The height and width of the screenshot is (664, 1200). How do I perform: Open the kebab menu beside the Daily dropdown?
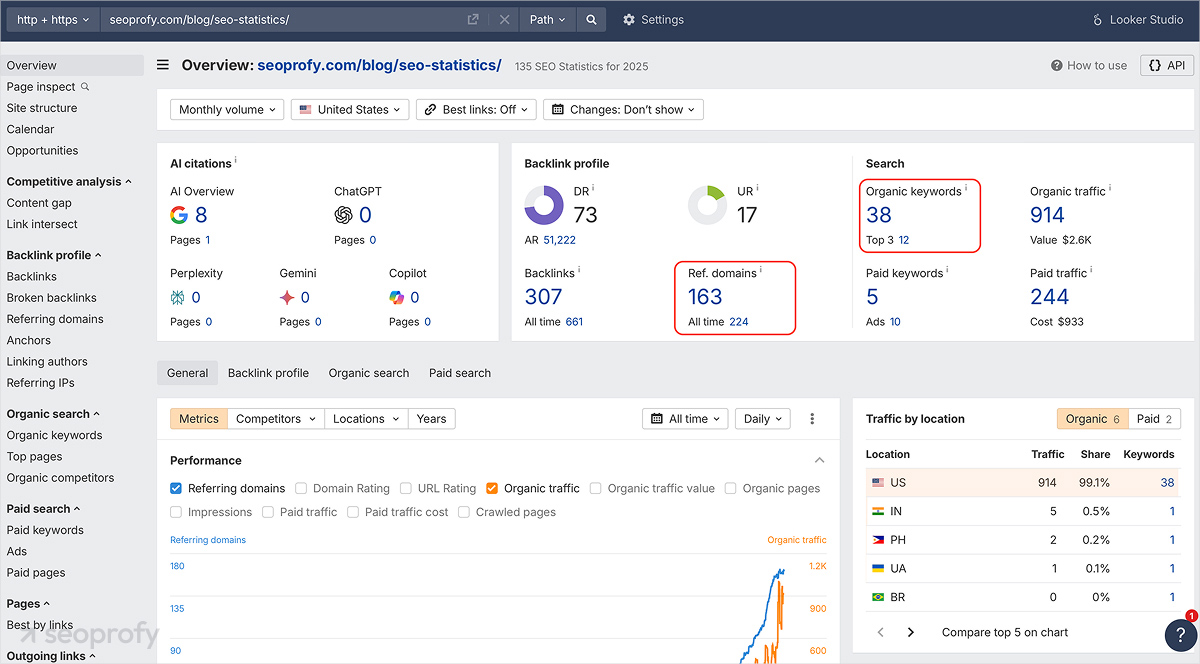point(812,418)
